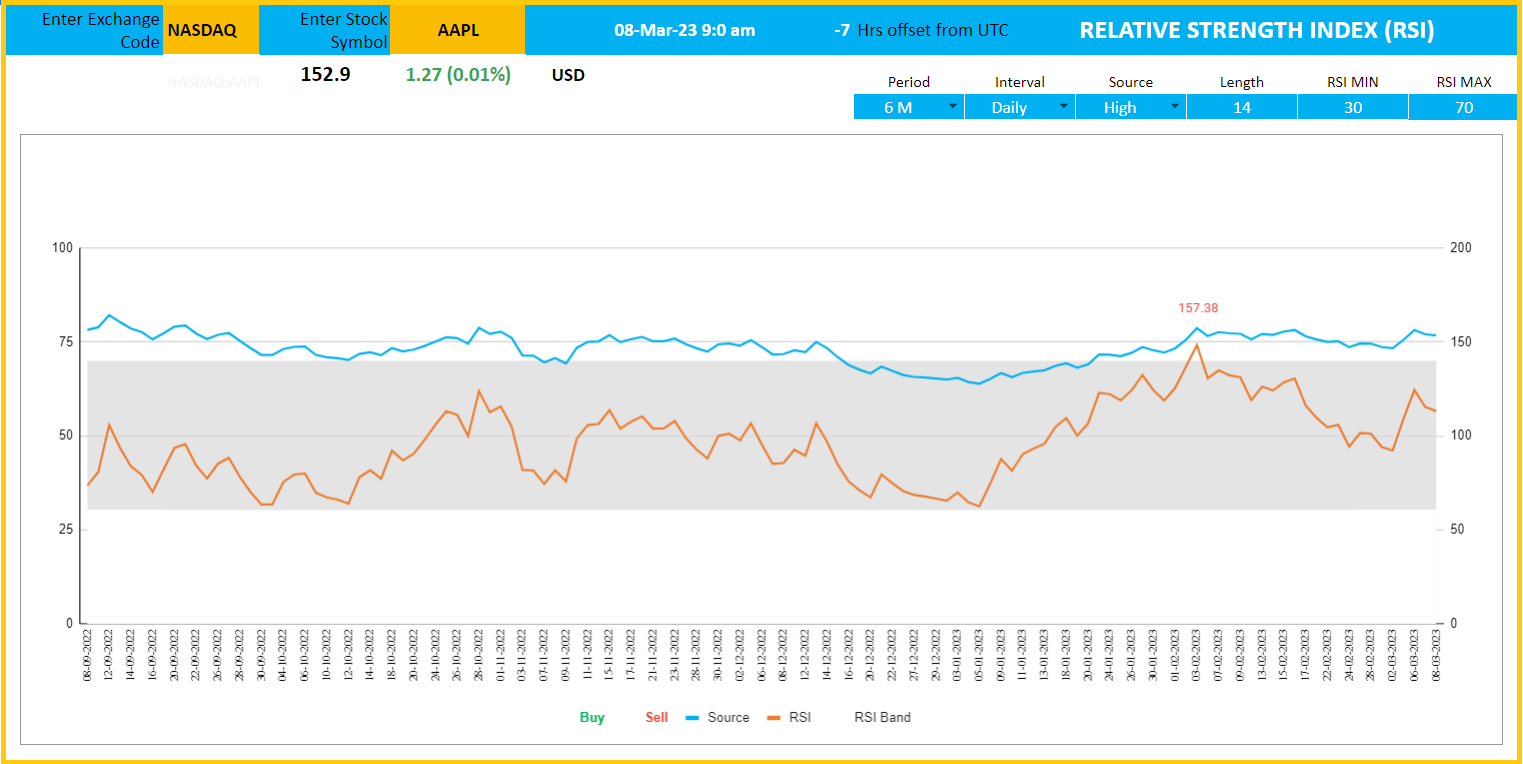Image resolution: width=1523 pixels, height=764 pixels.
Task: Select the AAPL stock symbol cell
Action: pyautogui.click(x=457, y=30)
